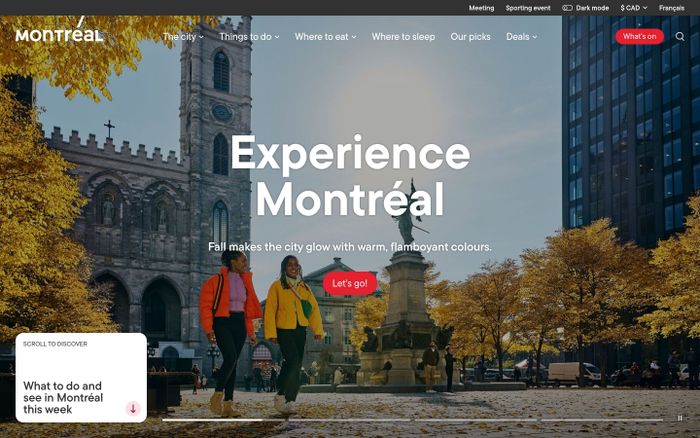The image size is (700, 438).
Task: Click the Let's go! button
Action: [x=350, y=284]
